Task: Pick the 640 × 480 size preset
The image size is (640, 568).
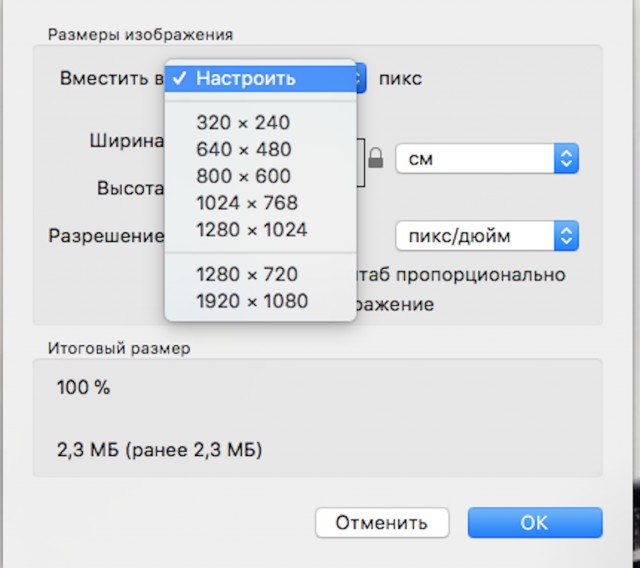Action: click(244, 150)
